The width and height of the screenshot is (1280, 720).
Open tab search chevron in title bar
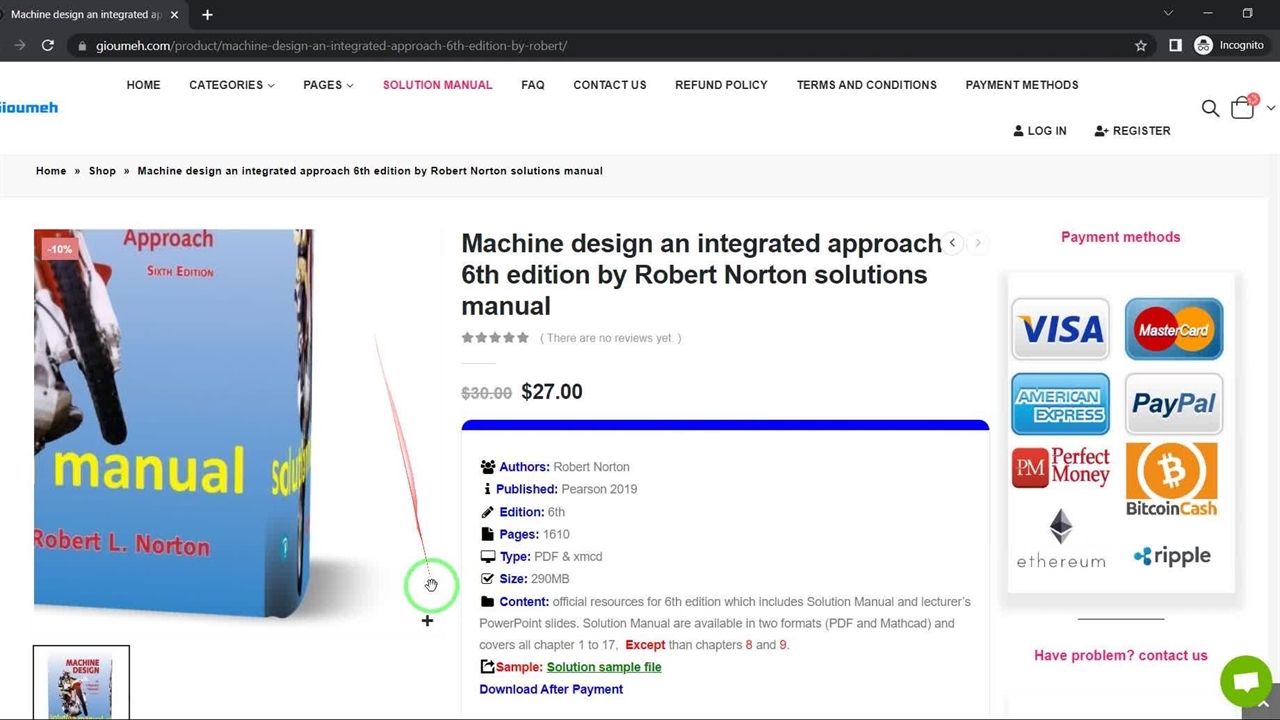pyautogui.click(x=1167, y=13)
